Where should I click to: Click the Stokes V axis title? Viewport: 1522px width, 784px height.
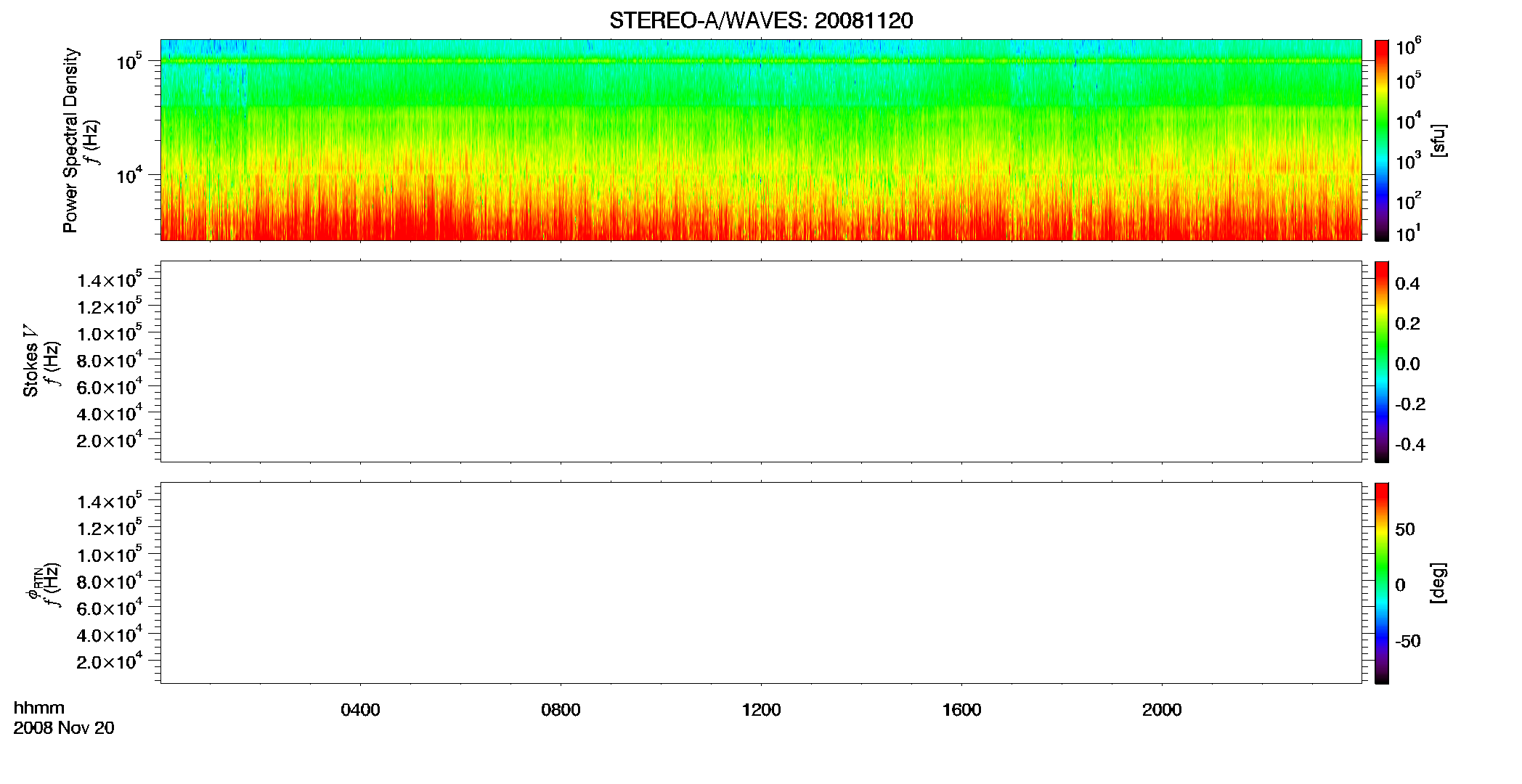30,362
